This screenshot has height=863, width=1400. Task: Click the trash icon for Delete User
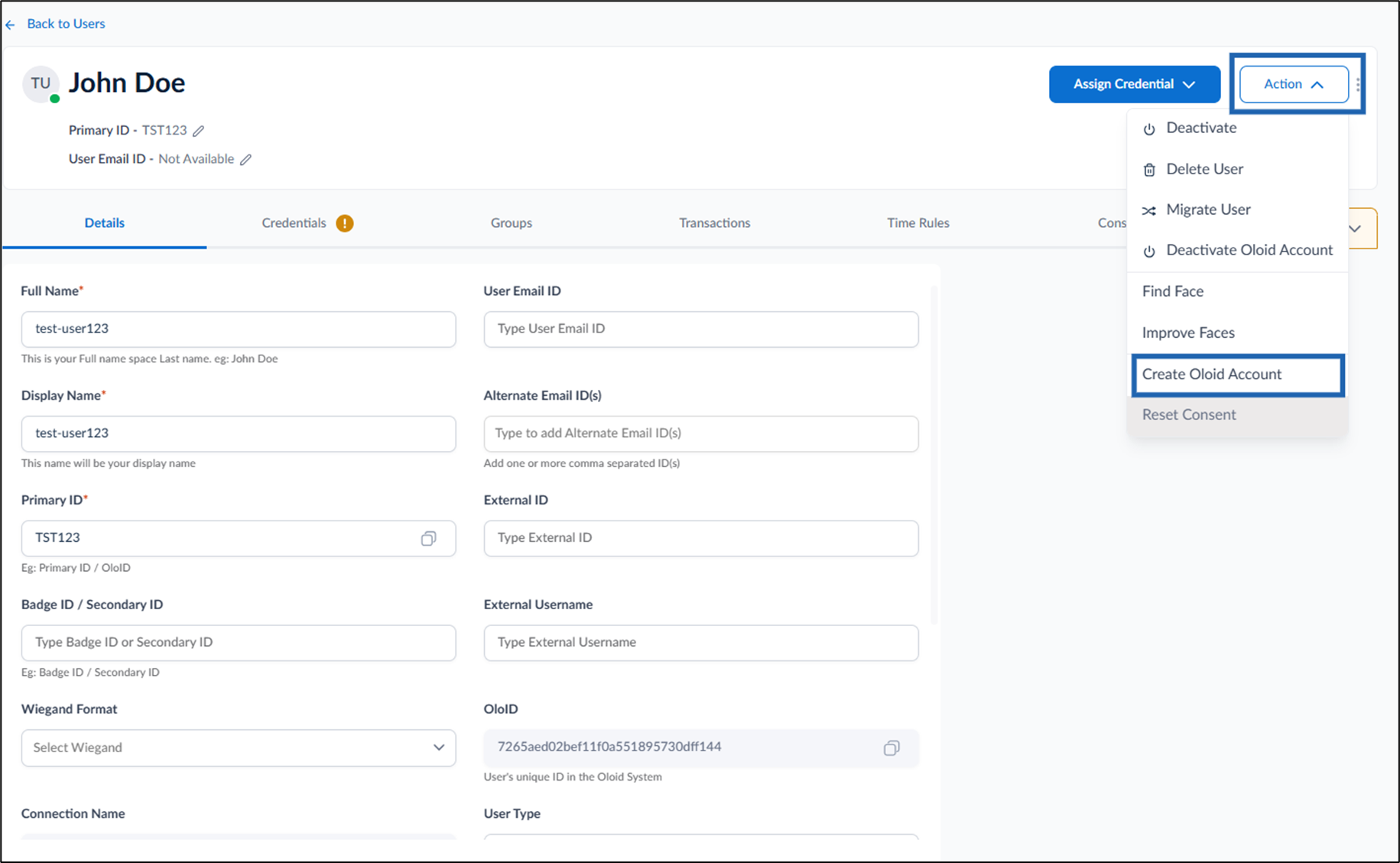click(1149, 170)
